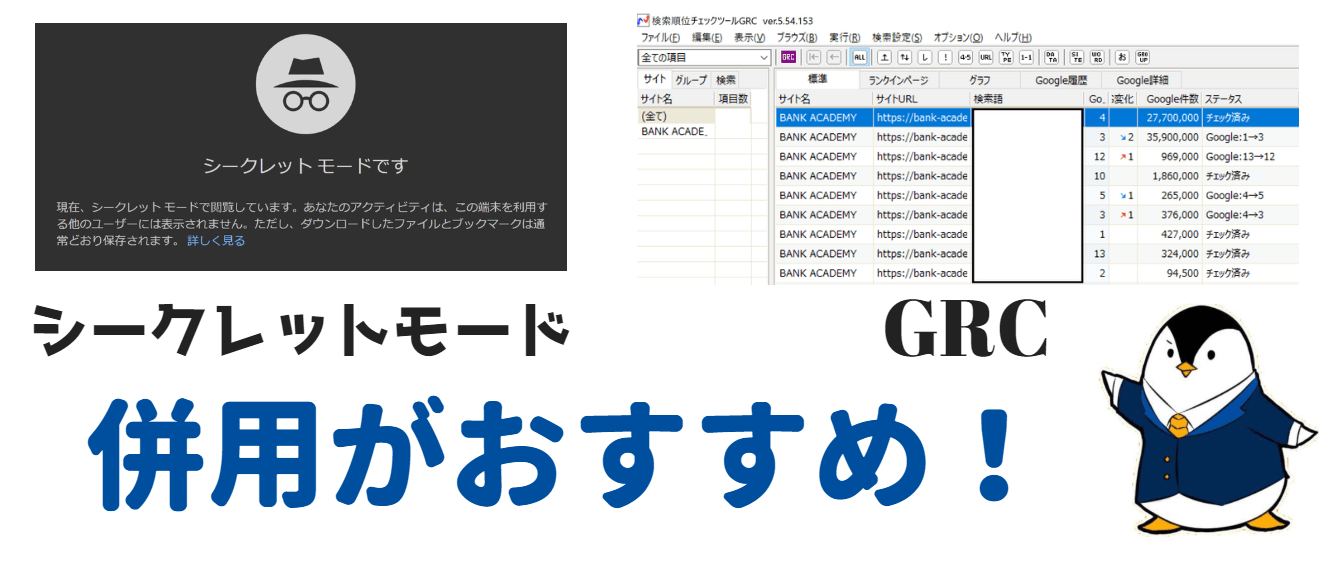Toggle the ALL filter toolbar icon
1332x563 pixels.
(860, 57)
